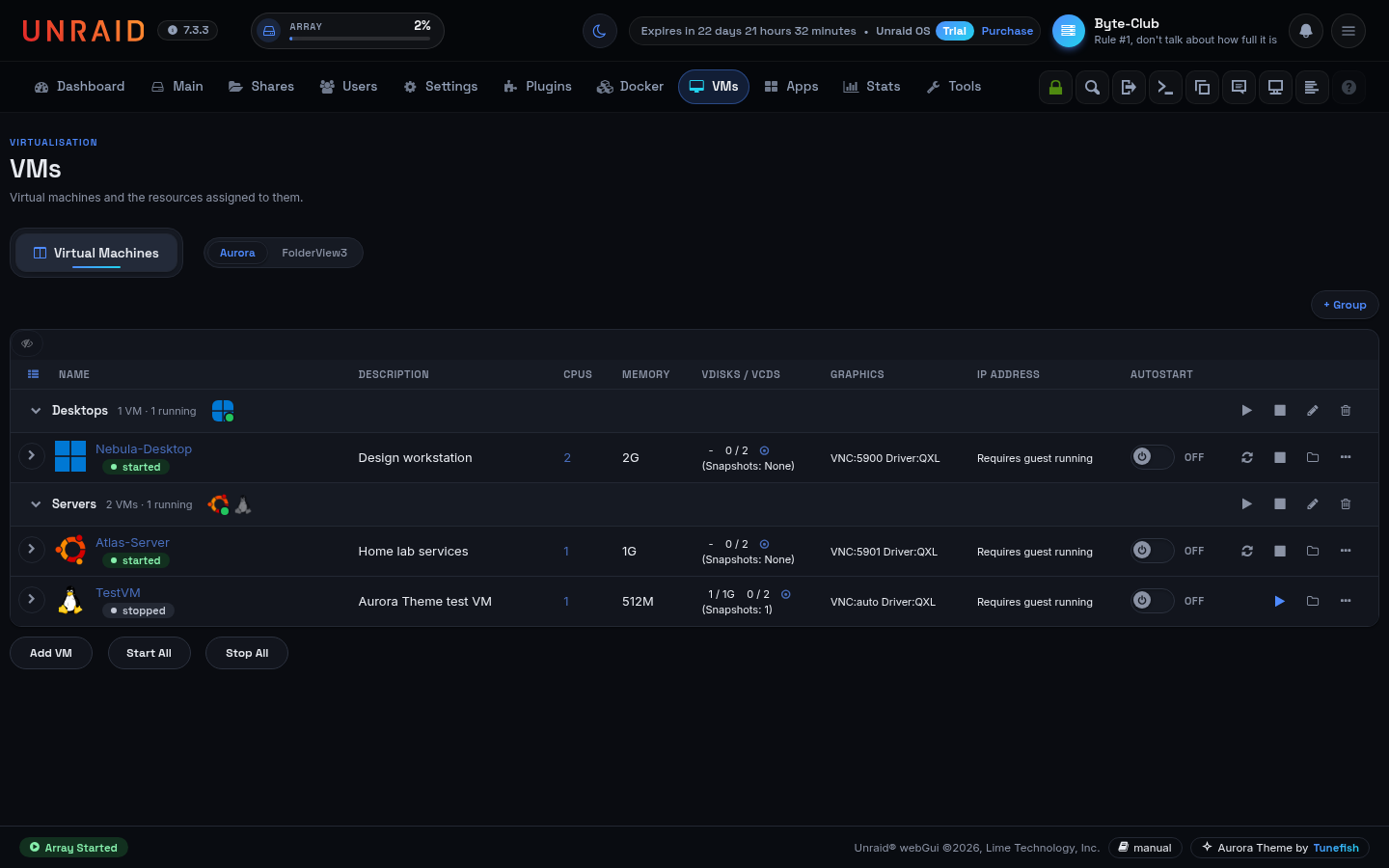Open folder icon for Nebula-Desktop
Image resolution: width=1389 pixels, height=868 pixels.
(1313, 457)
